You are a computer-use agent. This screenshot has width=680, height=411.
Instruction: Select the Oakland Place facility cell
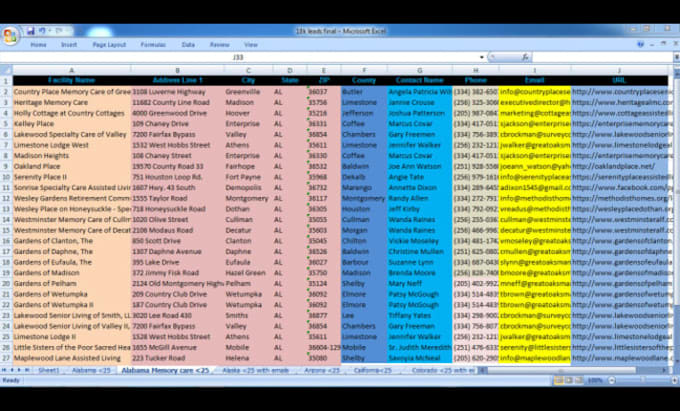(72, 166)
